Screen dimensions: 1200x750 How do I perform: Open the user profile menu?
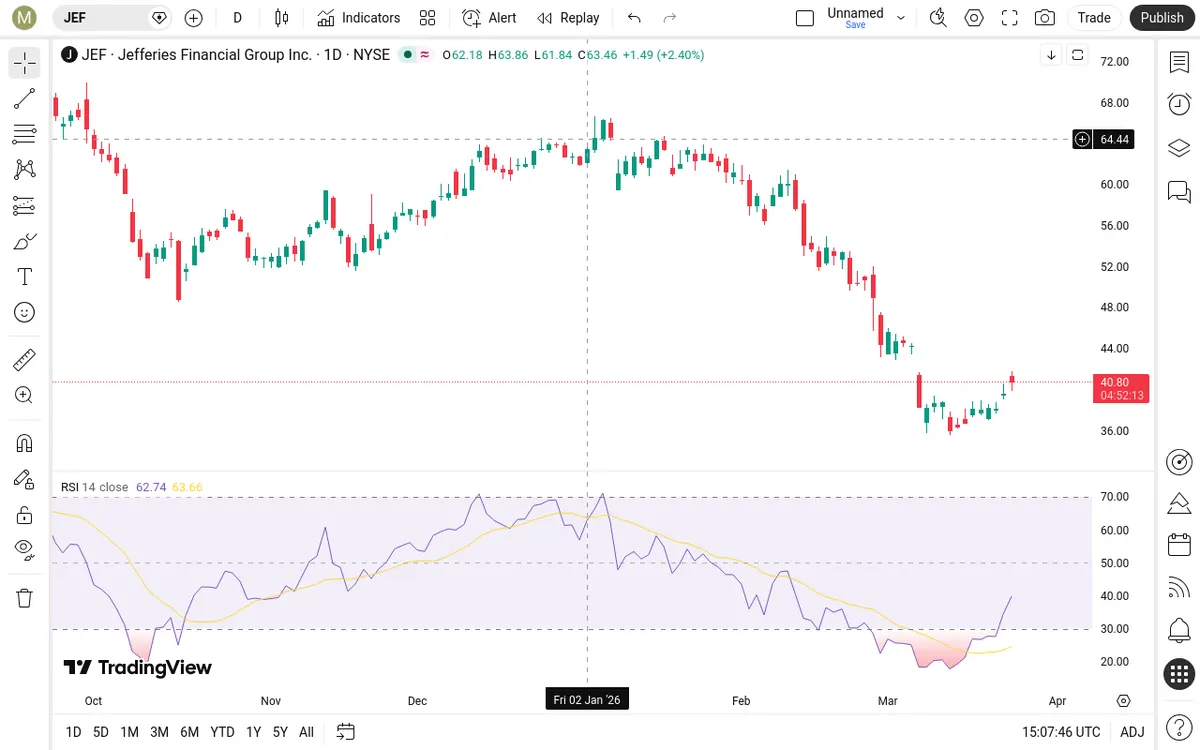[x=25, y=18]
